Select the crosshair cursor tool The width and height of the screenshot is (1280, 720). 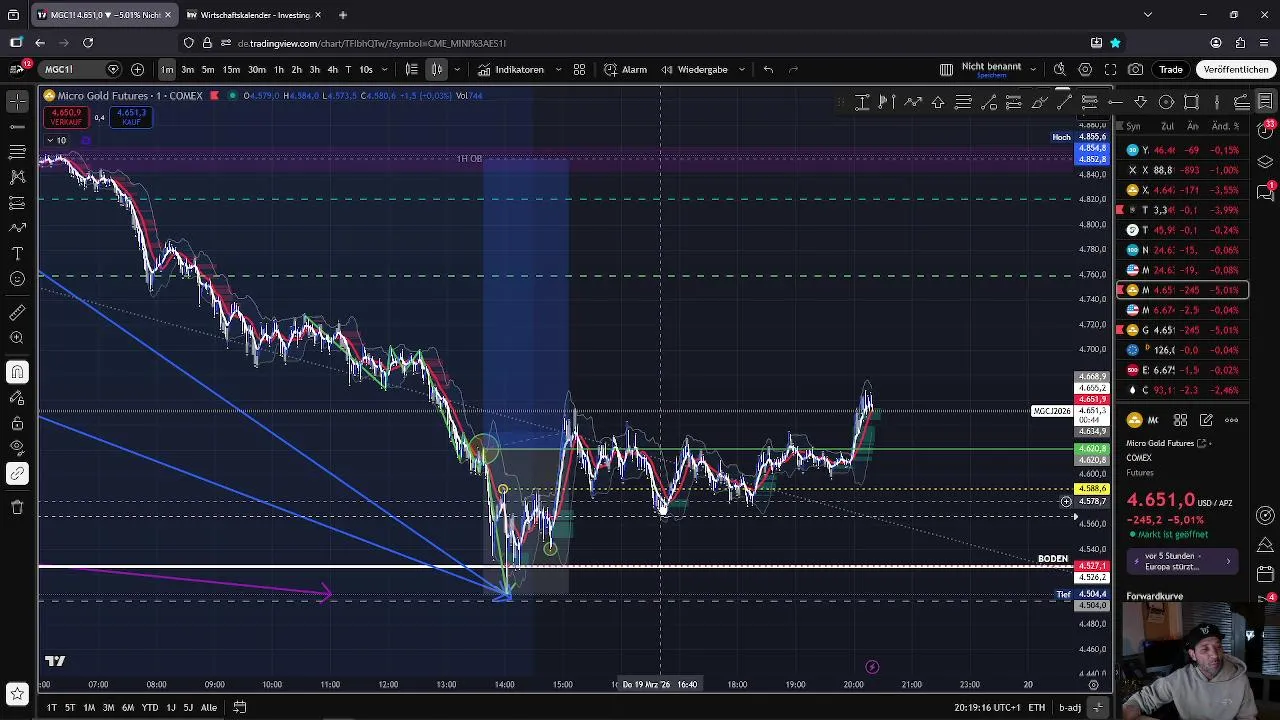pyautogui.click(x=17, y=101)
